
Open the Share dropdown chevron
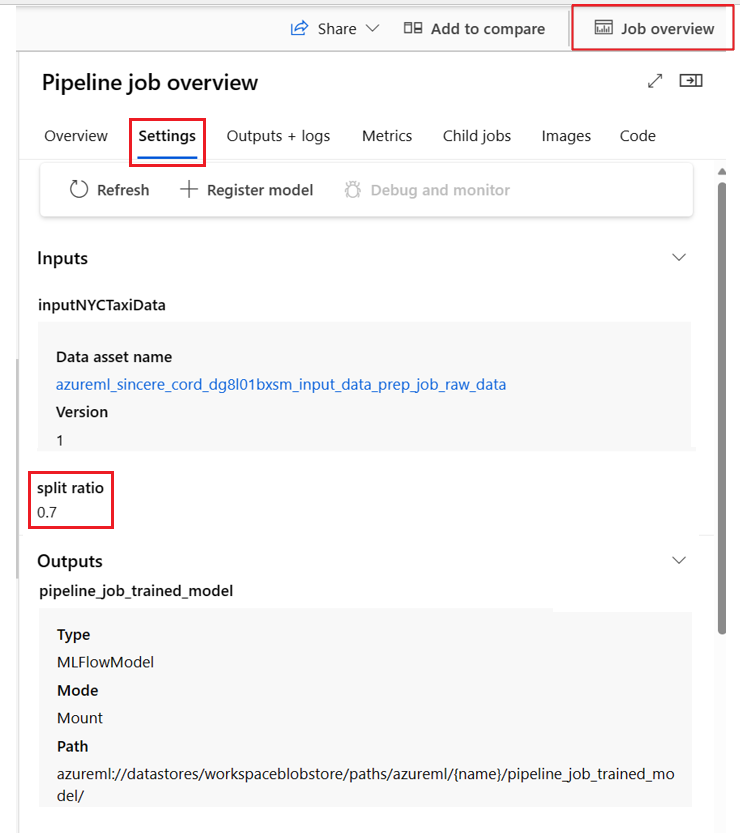coord(373,29)
